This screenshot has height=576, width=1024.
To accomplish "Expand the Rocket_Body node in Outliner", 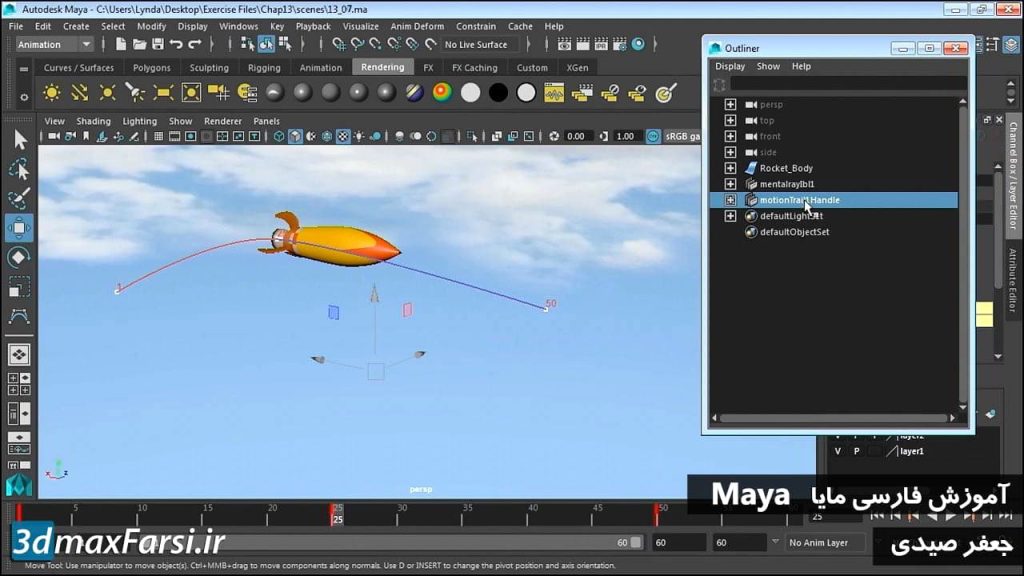I will pyautogui.click(x=730, y=168).
